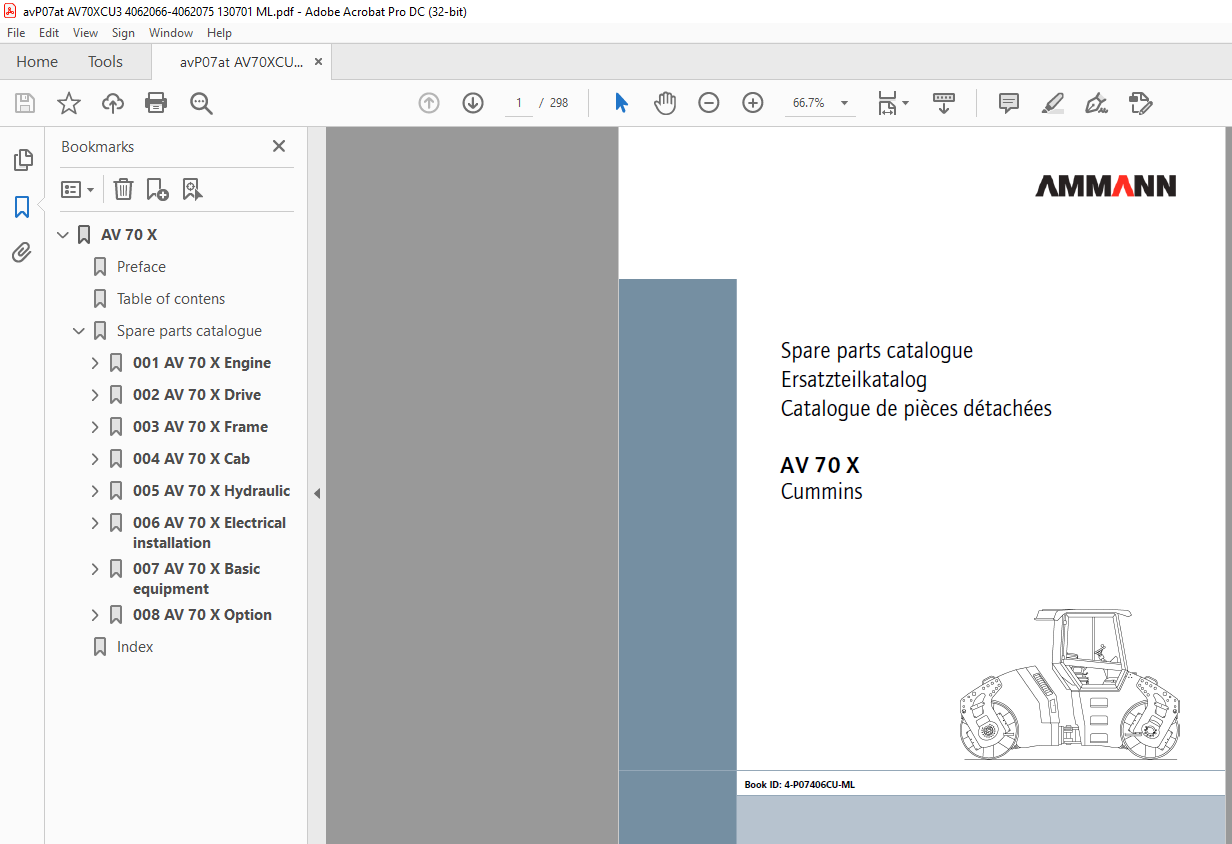The height and width of the screenshot is (844, 1232).
Task: Expand 008 AV 70 X Option
Action: (x=95, y=615)
